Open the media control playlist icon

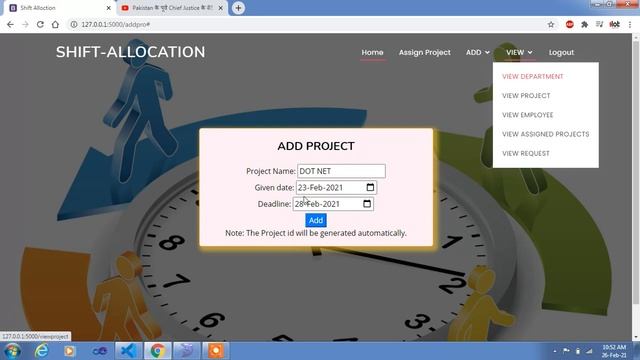(599, 24)
